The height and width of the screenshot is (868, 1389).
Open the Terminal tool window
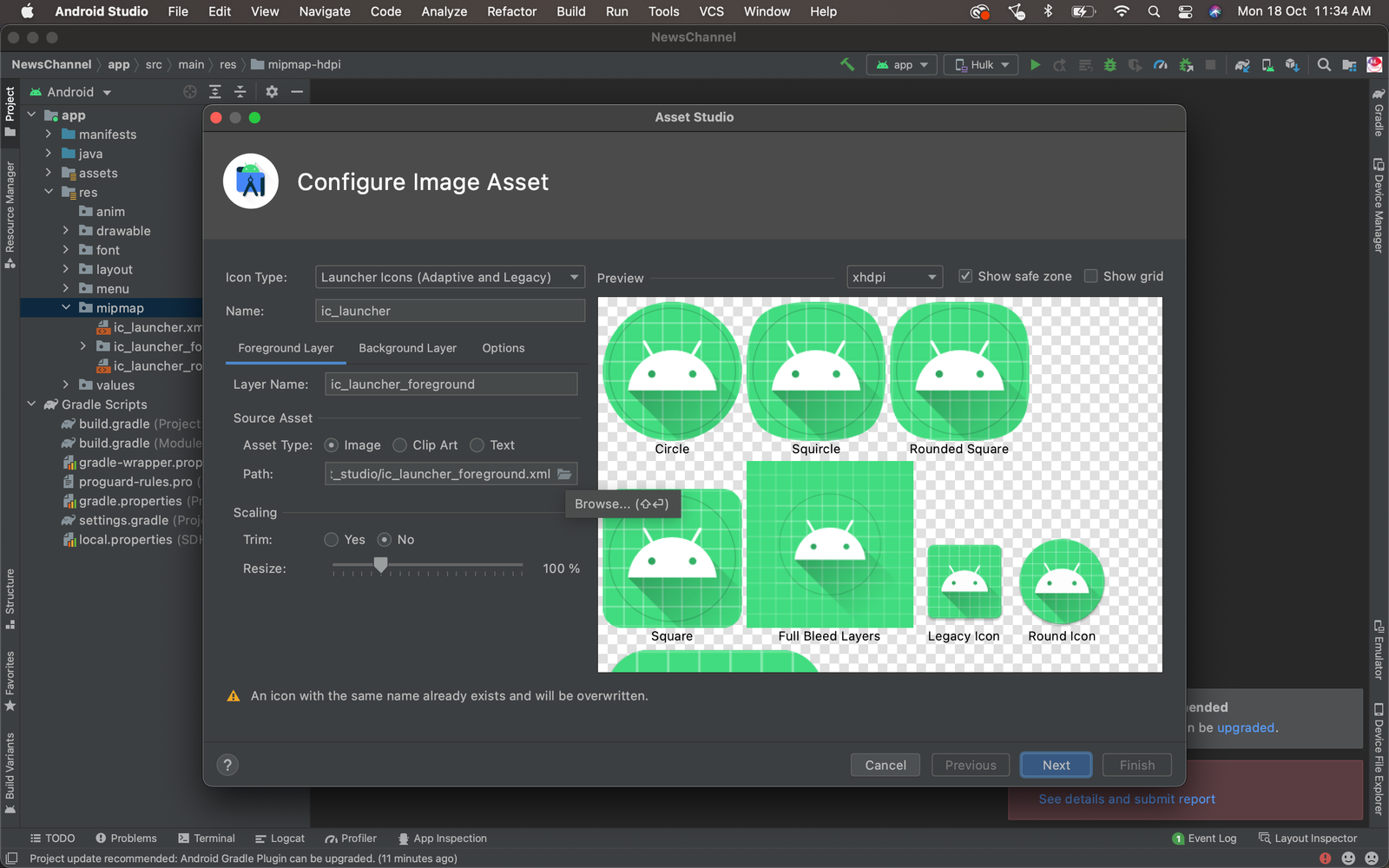207,838
